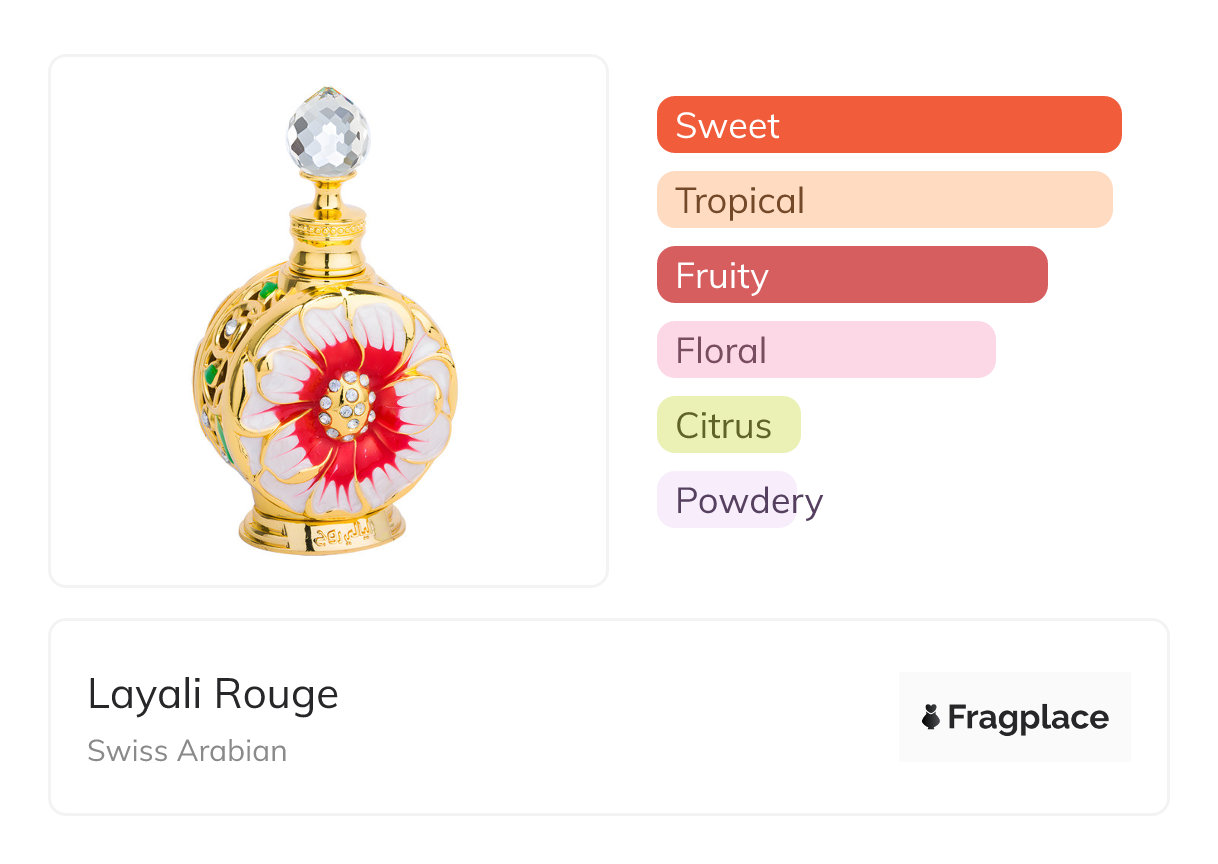
Task: Click the Fruity accord bar
Action: coord(852,275)
